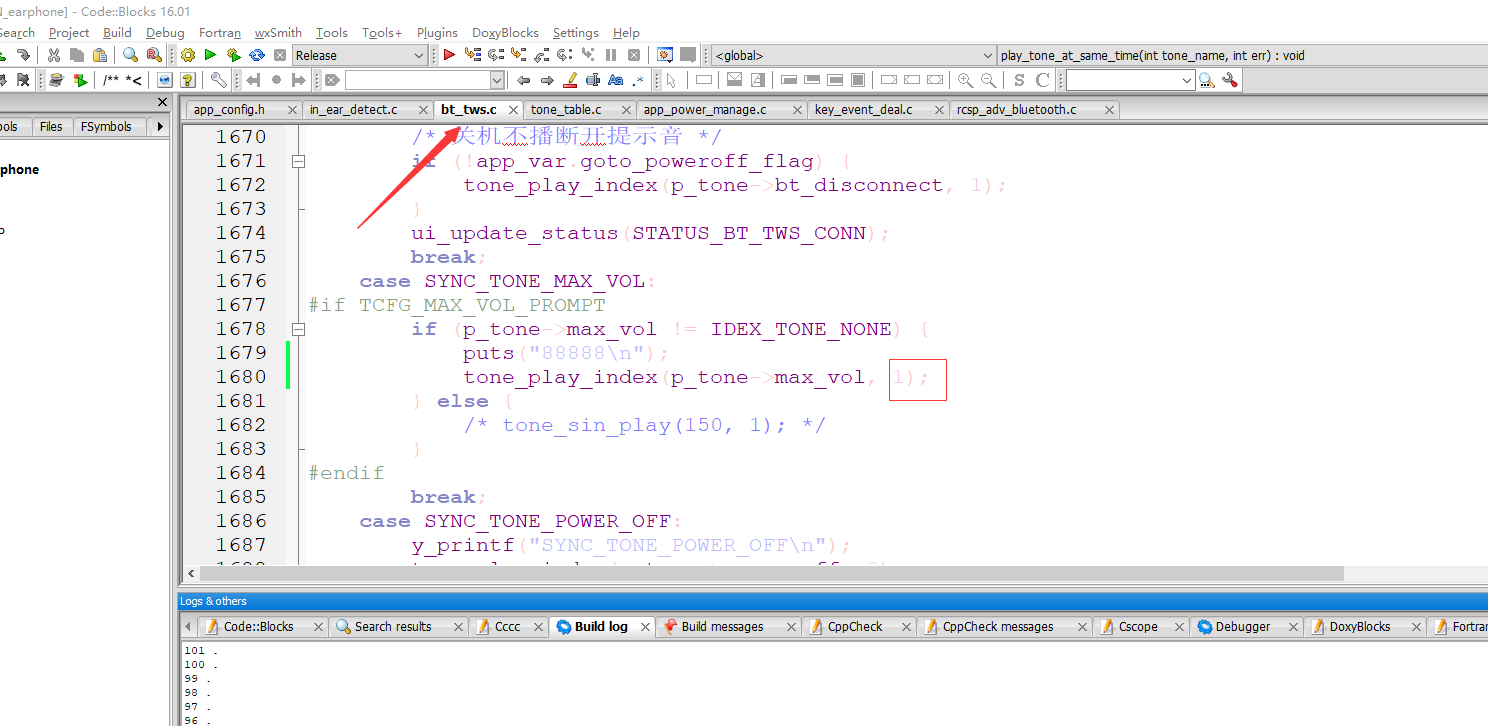Click the Paste clipboard icon
The width and height of the screenshot is (1488, 726).
click(100, 55)
